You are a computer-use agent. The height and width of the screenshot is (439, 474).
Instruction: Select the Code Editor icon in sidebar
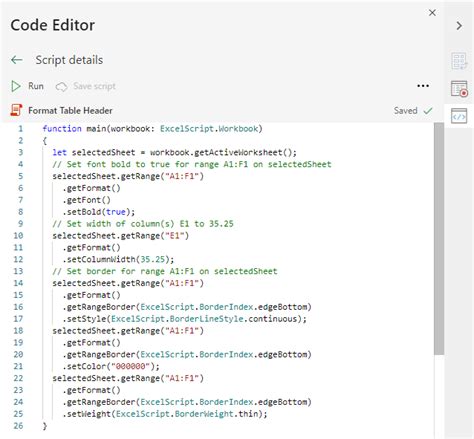point(459,116)
